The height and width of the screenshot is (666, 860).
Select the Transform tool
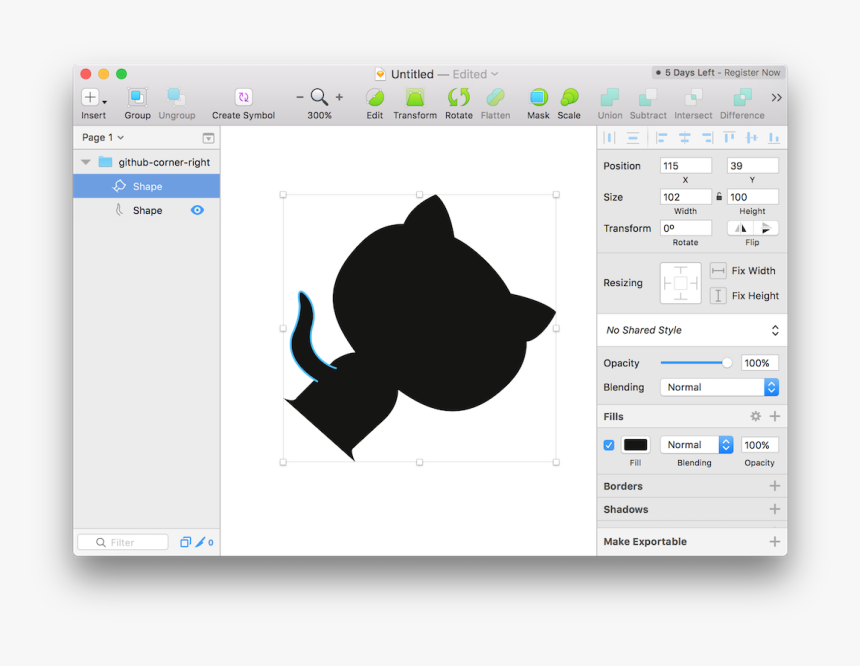(x=415, y=97)
